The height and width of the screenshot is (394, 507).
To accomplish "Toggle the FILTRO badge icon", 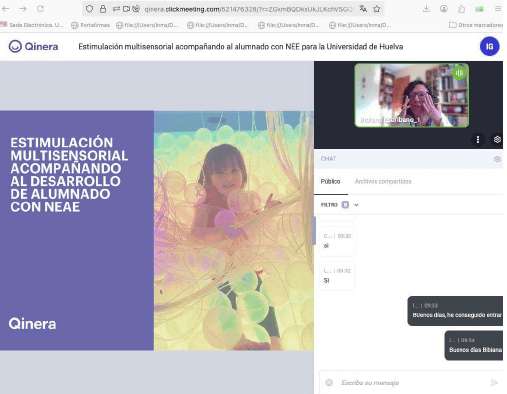I will click(x=345, y=205).
